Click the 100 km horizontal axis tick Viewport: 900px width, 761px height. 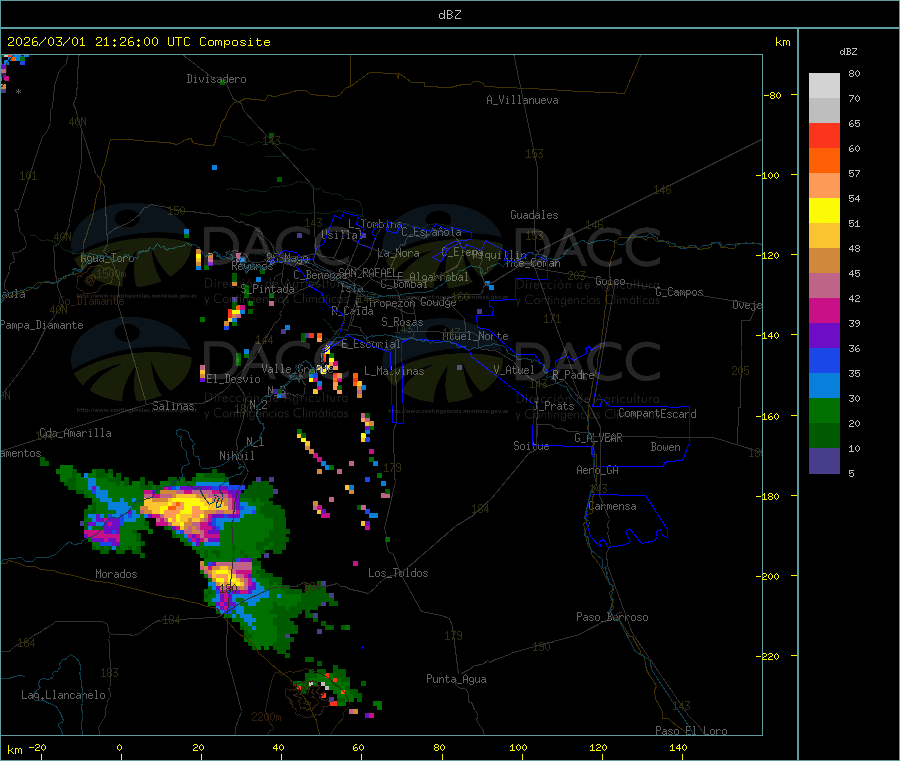518,747
